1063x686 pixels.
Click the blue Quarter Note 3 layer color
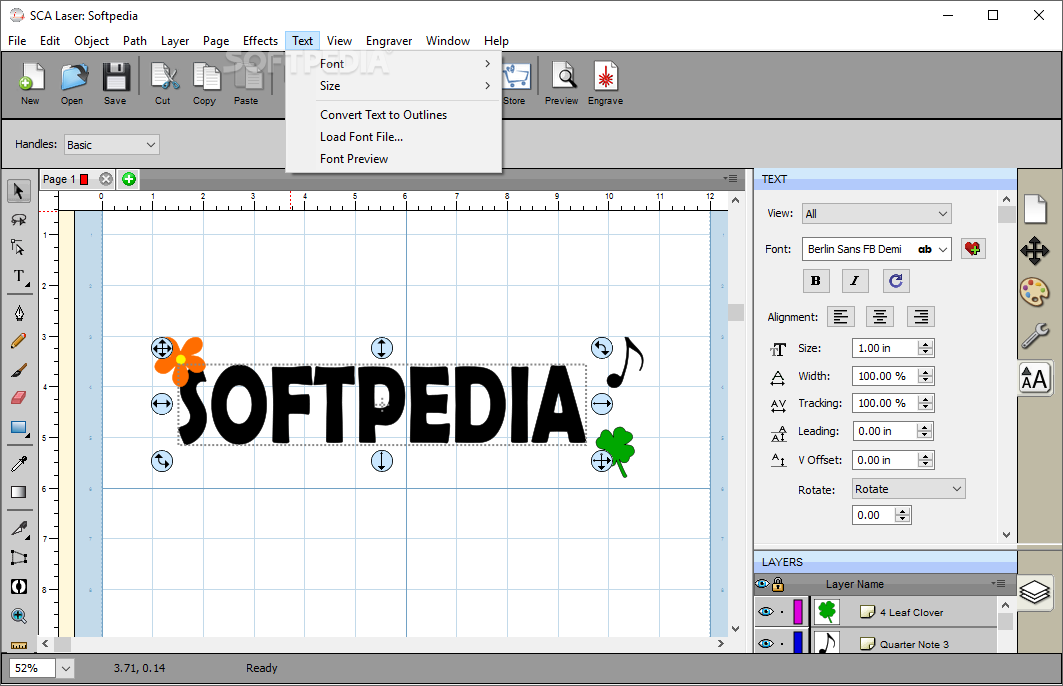click(x=798, y=641)
